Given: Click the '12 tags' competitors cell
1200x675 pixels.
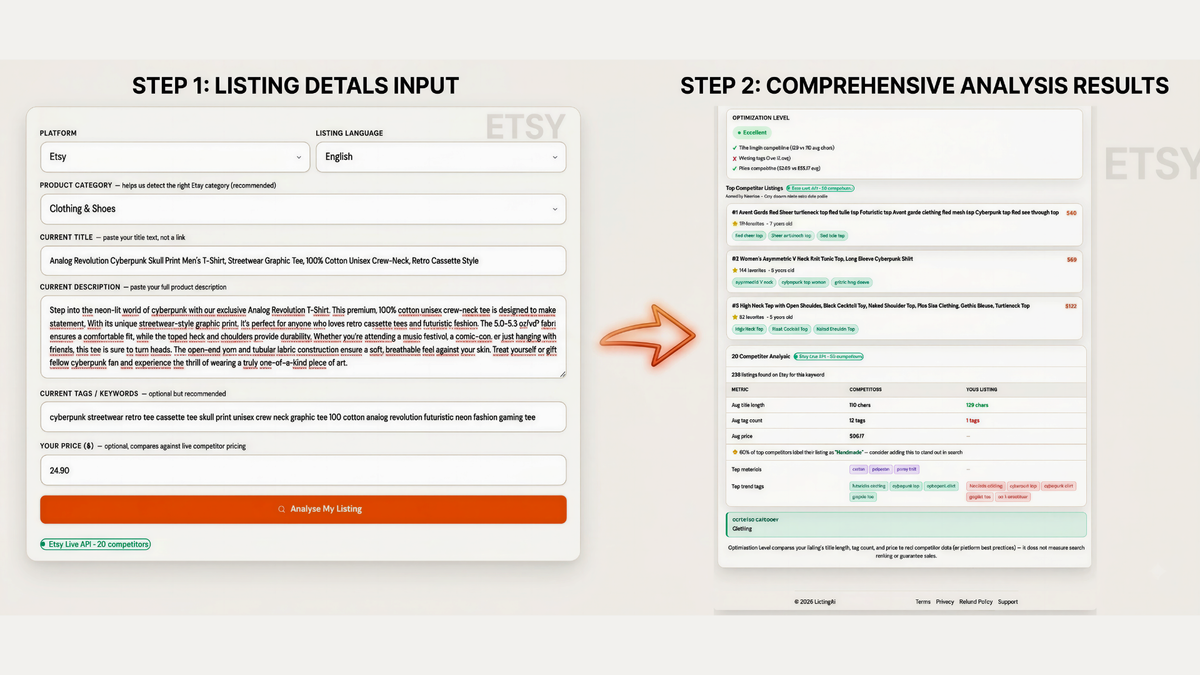Looking at the screenshot, I should [857, 420].
